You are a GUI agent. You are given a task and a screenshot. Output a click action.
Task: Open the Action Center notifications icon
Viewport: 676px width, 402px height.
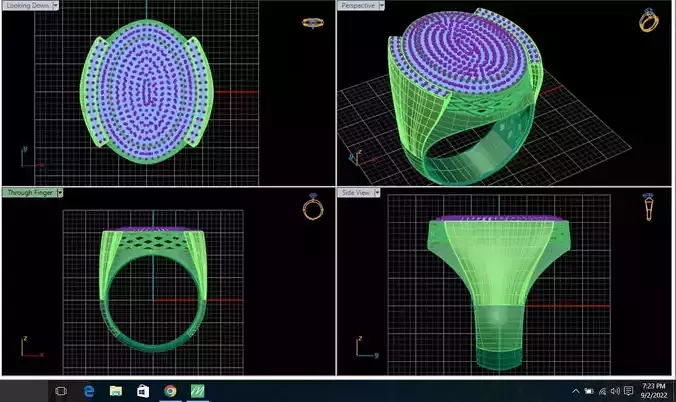pyautogui.click(x=629, y=391)
